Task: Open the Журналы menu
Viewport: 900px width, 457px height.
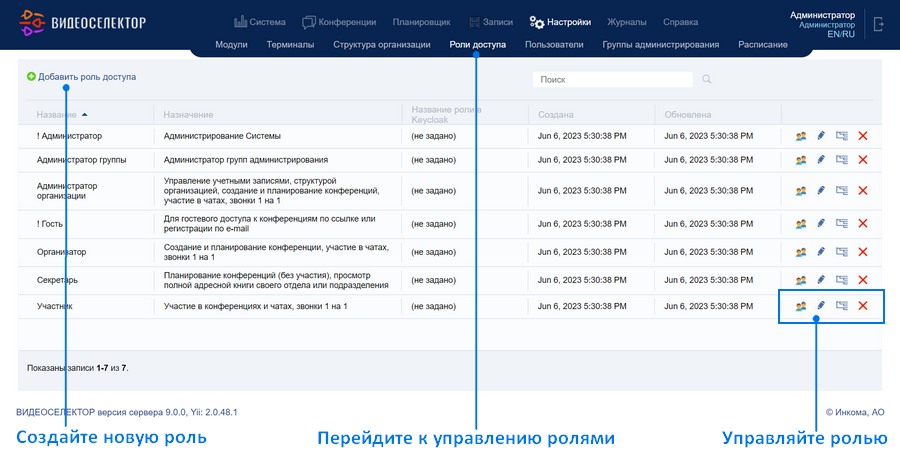Action: pyautogui.click(x=627, y=22)
